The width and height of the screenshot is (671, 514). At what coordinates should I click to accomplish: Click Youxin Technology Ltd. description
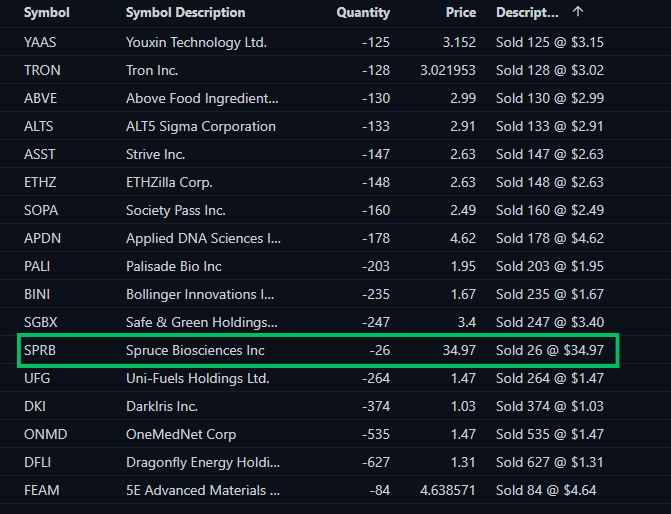pos(196,42)
